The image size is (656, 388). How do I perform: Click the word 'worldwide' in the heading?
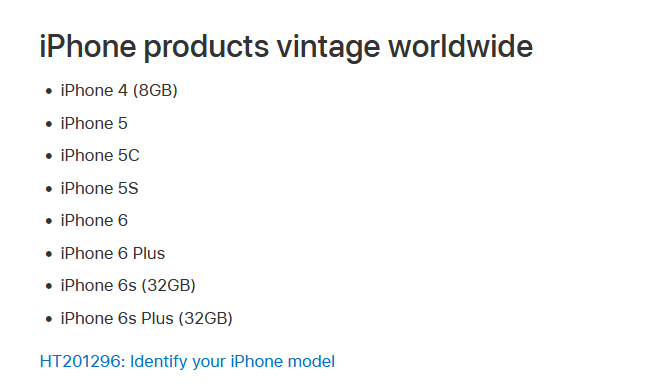461,46
